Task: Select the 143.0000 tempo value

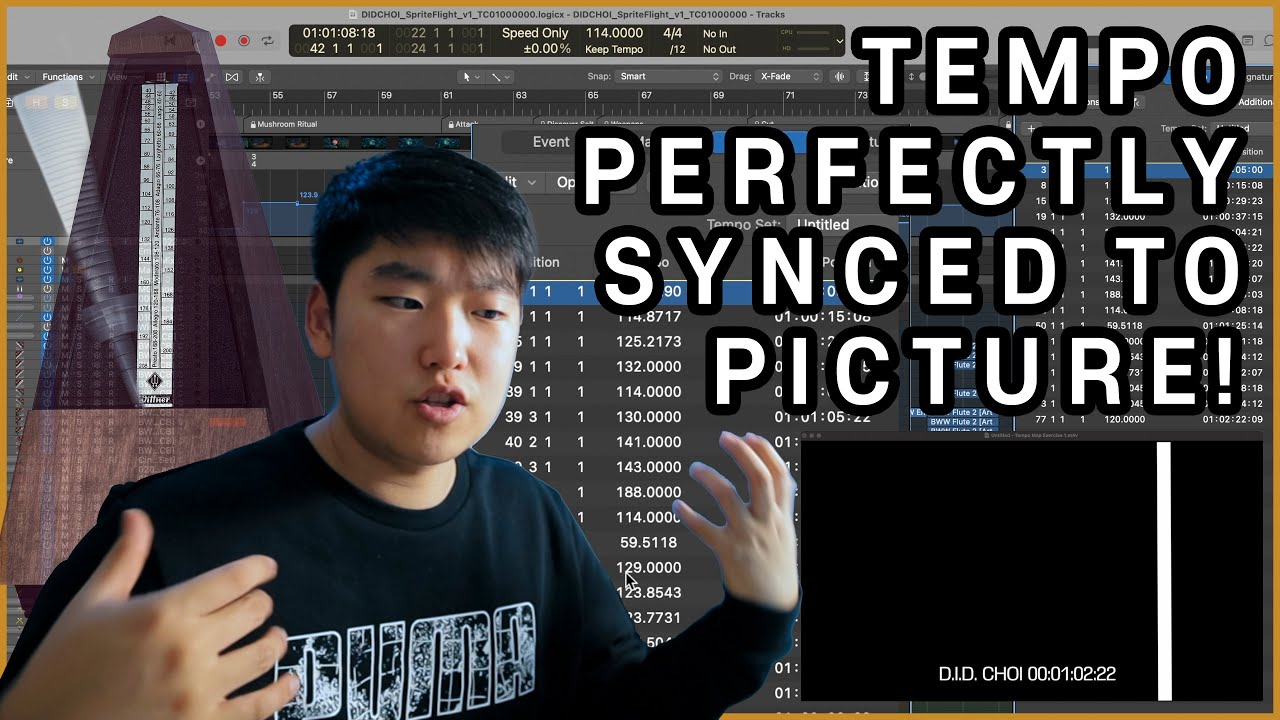Action: pos(650,467)
